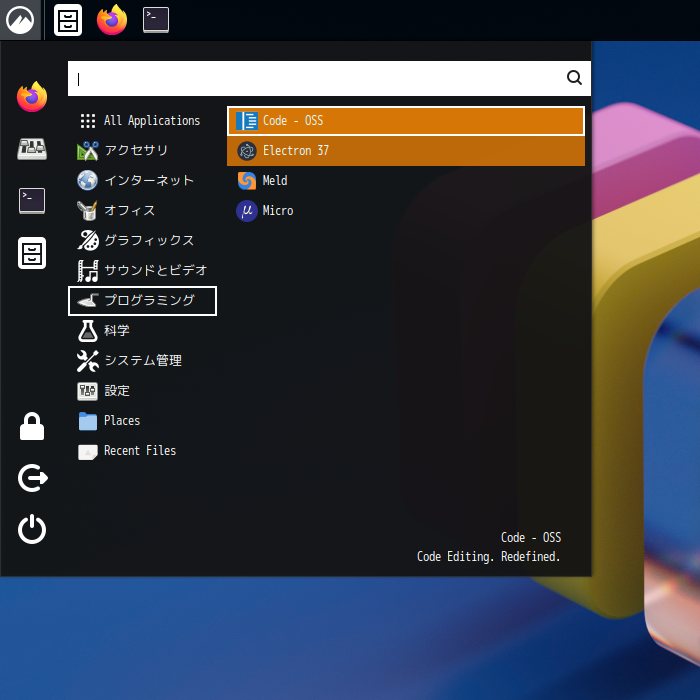
Task: Click the Recent Files document icon
Action: (x=88, y=451)
